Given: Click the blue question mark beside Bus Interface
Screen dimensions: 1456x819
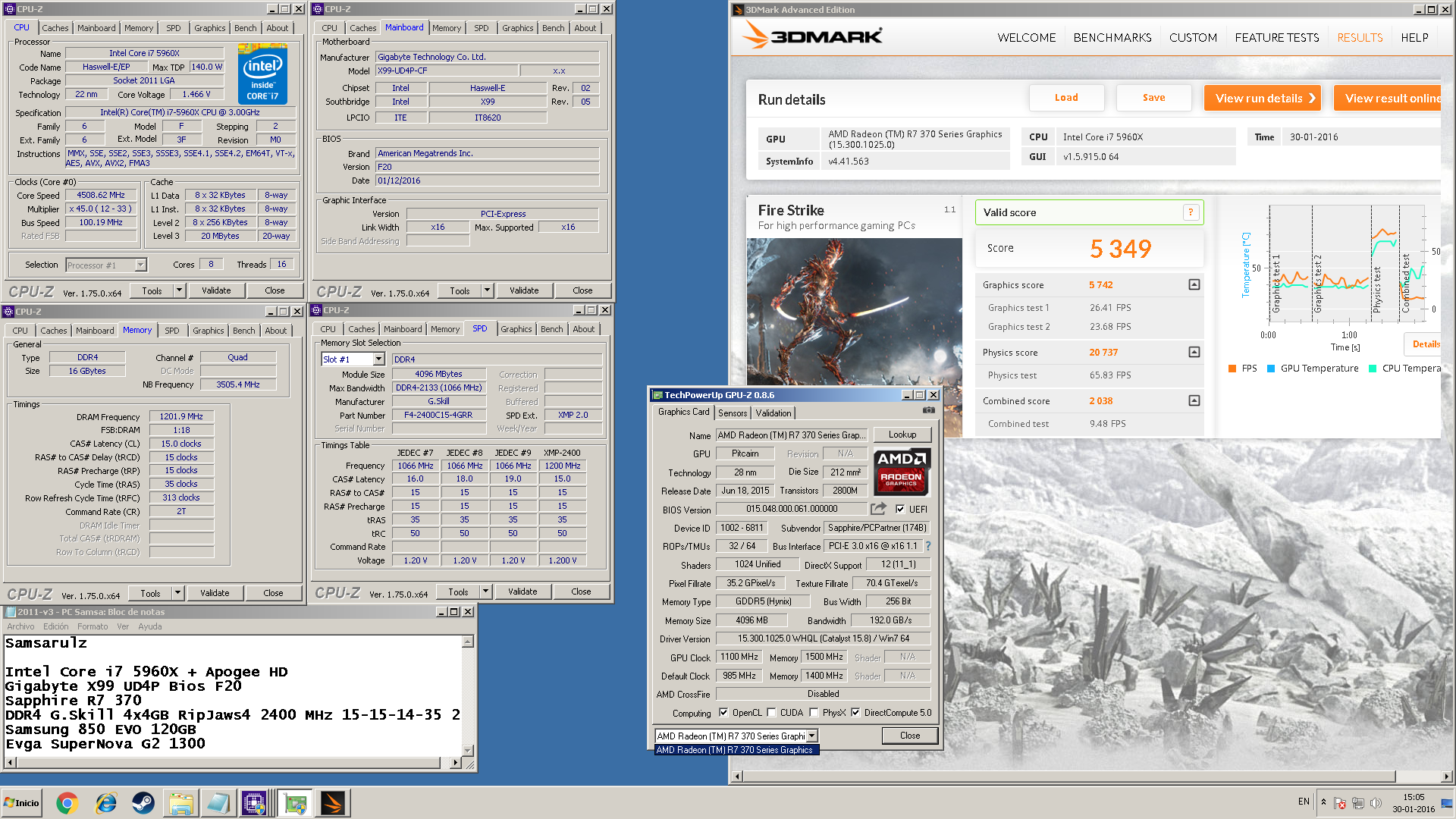Looking at the screenshot, I should (928, 546).
